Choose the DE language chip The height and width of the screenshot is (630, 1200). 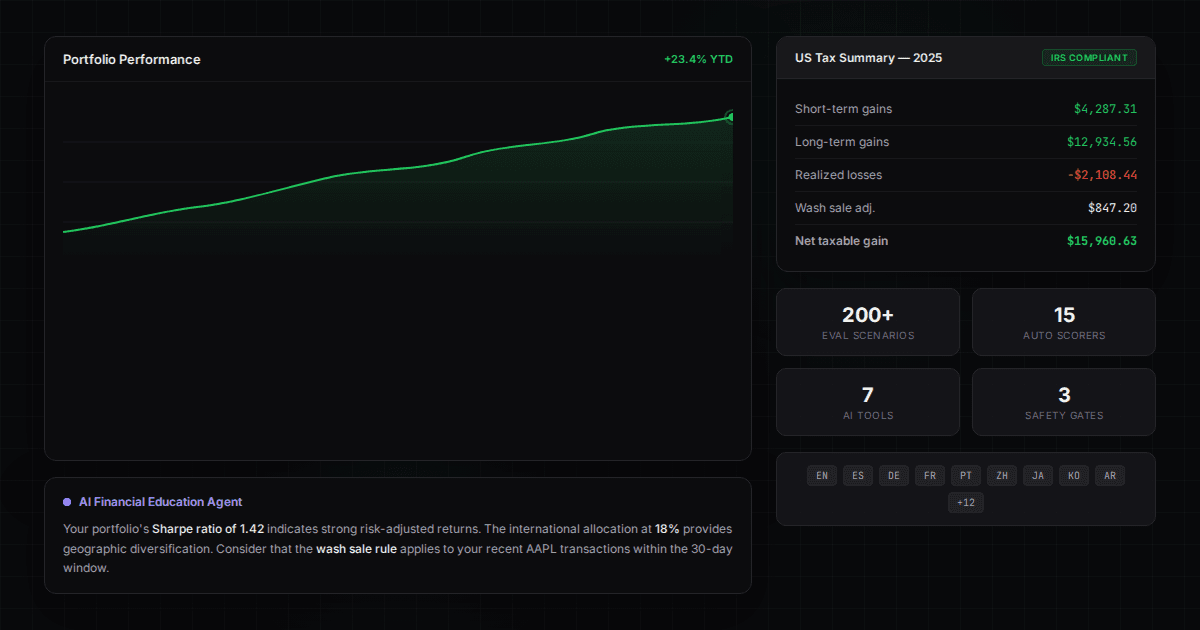[x=893, y=476]
